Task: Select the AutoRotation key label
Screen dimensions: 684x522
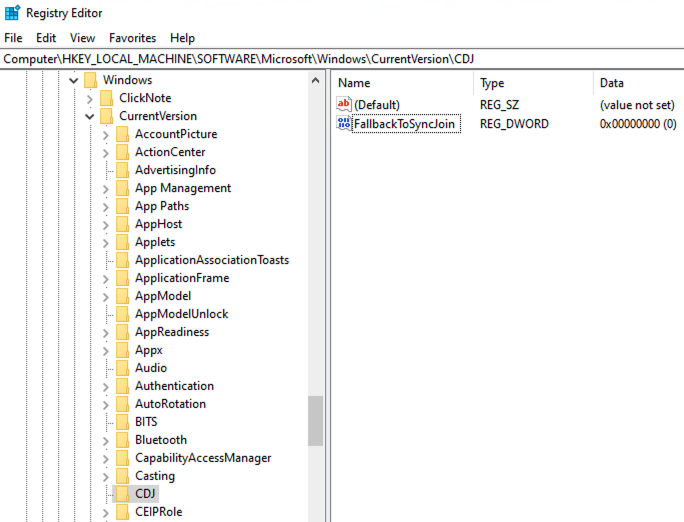Action: 171,404
